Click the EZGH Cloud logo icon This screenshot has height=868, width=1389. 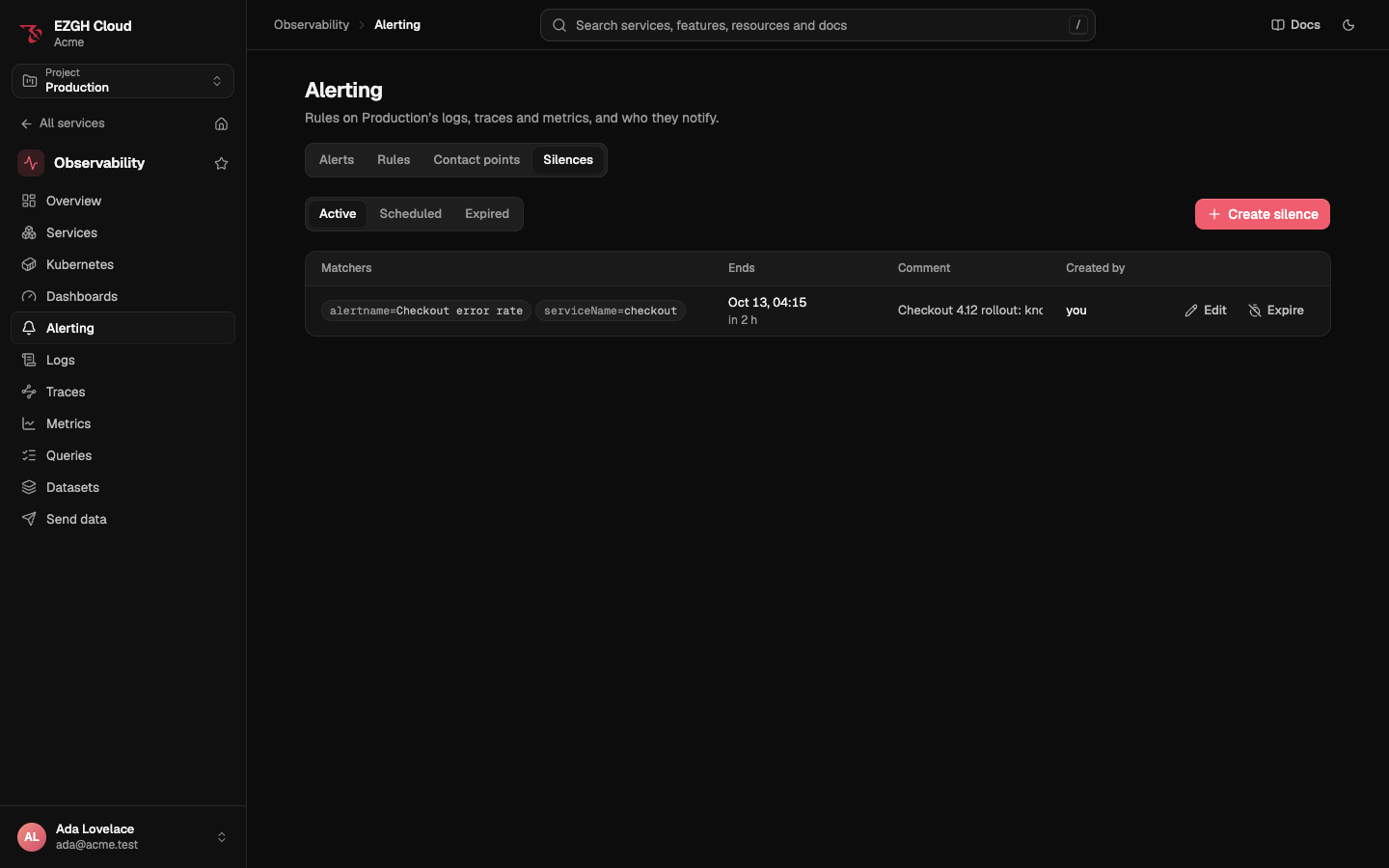31,34
